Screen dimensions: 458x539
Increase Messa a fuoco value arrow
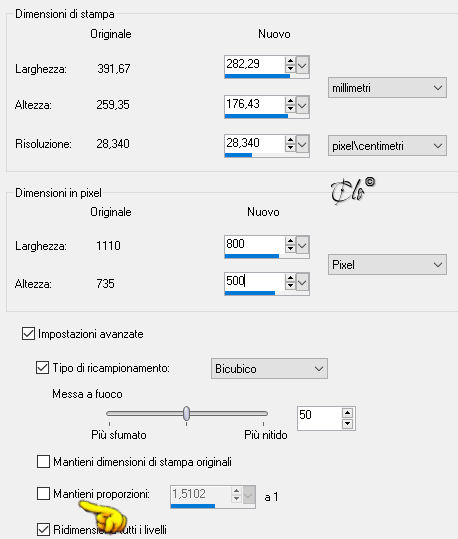click(x=348, y=412)
